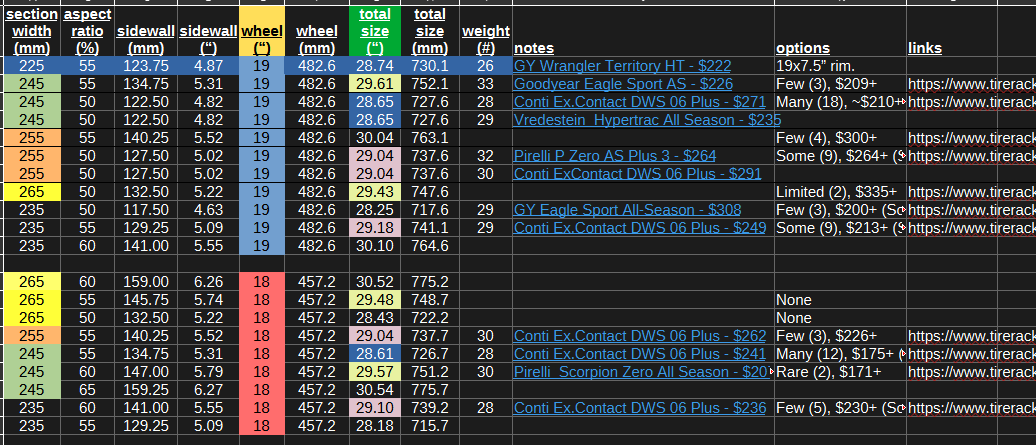Select the total size (mm) cell 775.2
Image resolution: width=1036 pixels, height=445 pixels.
pos(430,282)
